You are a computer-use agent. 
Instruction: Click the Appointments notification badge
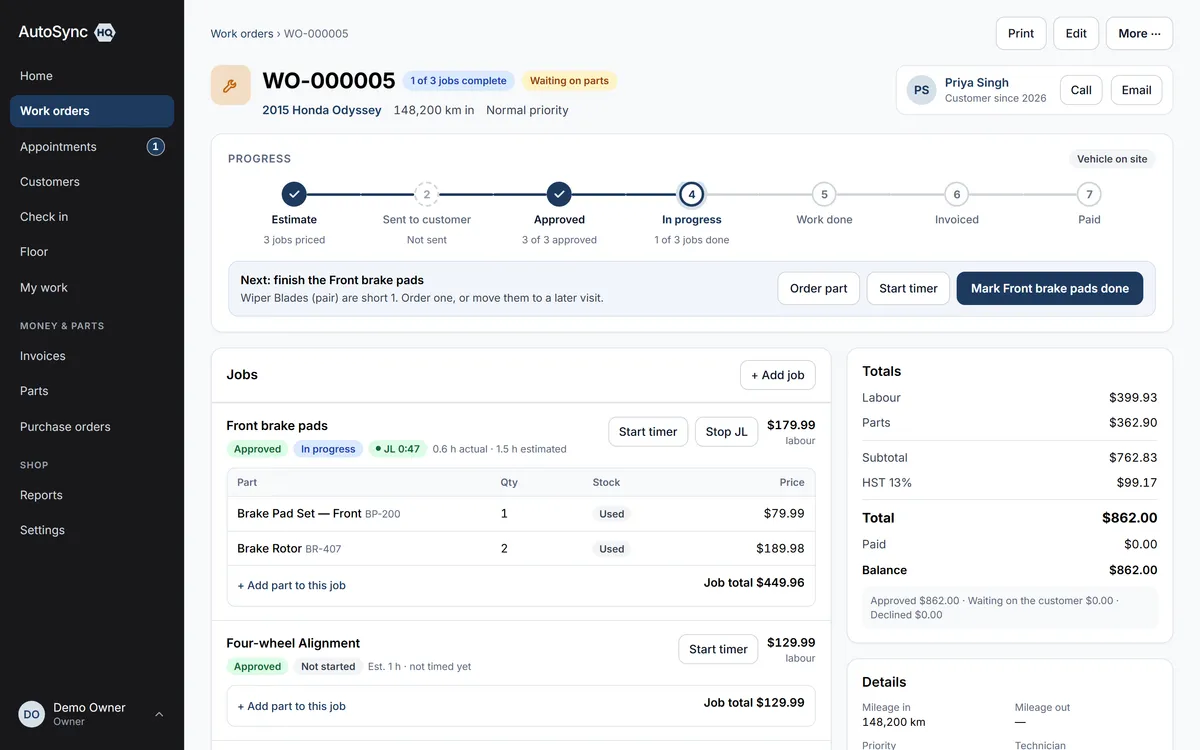pos(155,147)
